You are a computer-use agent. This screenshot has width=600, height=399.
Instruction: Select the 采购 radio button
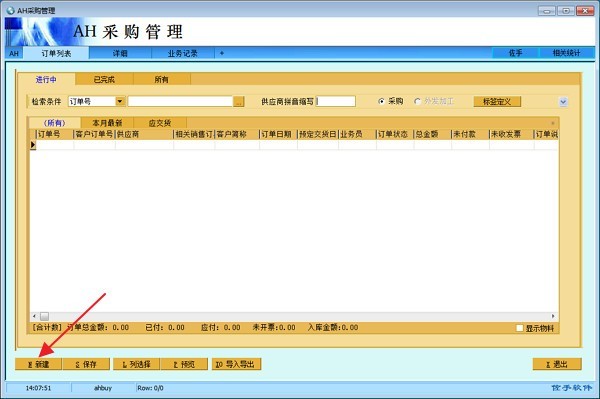[381, 101]
